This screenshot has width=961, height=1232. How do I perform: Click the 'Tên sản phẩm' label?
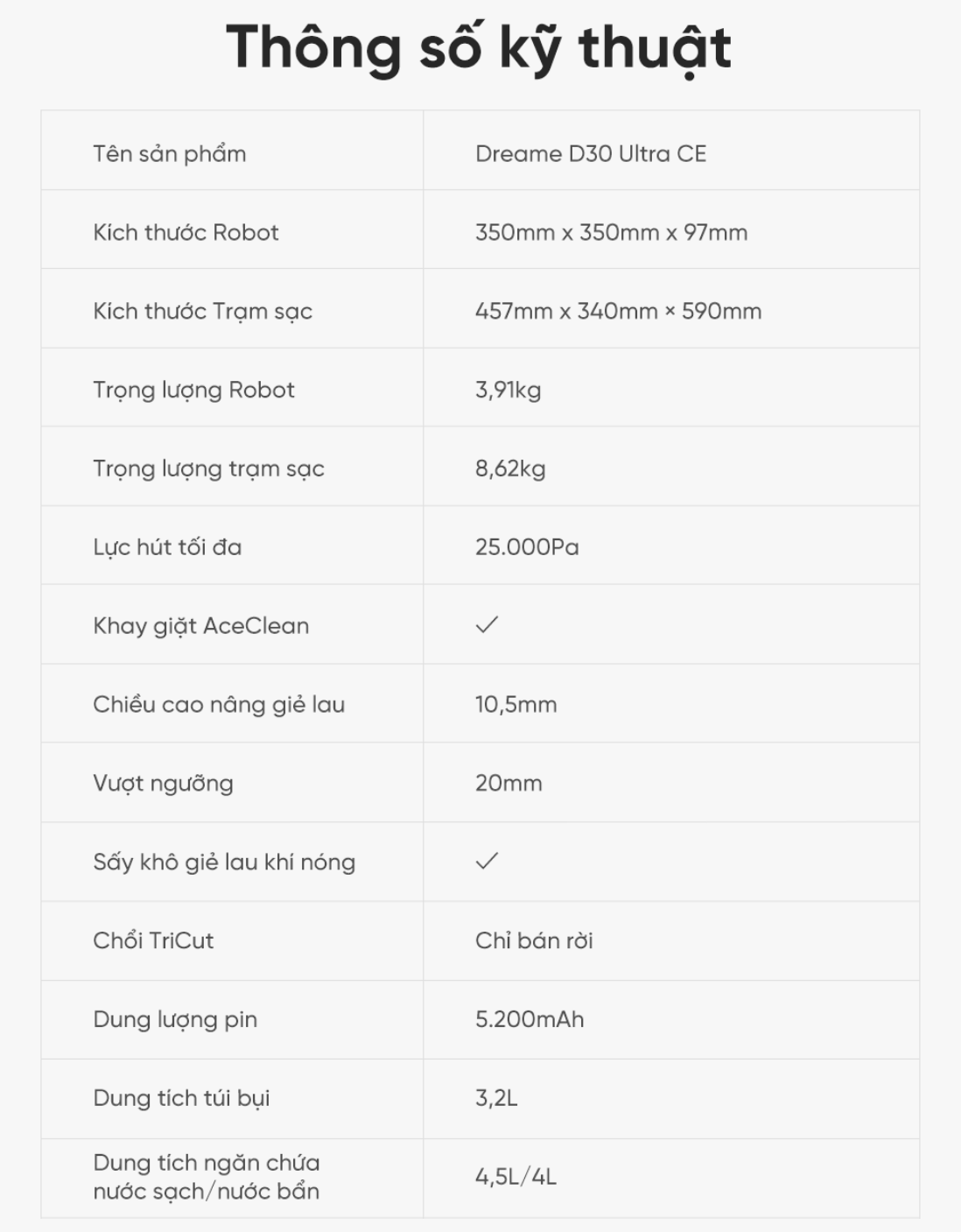(x=170, y=154)
